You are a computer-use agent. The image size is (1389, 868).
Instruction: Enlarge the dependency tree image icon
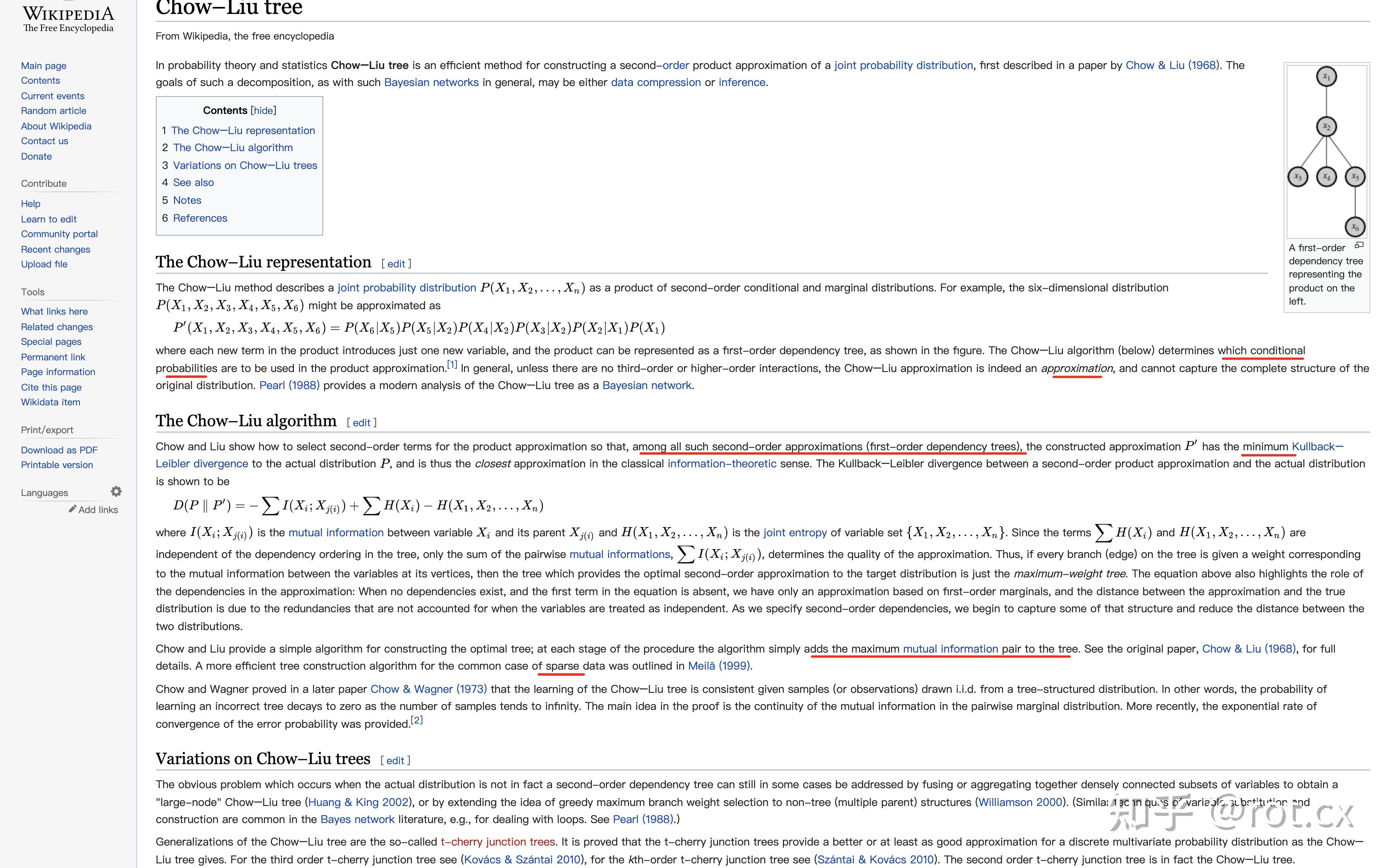tap(1359, 246)
